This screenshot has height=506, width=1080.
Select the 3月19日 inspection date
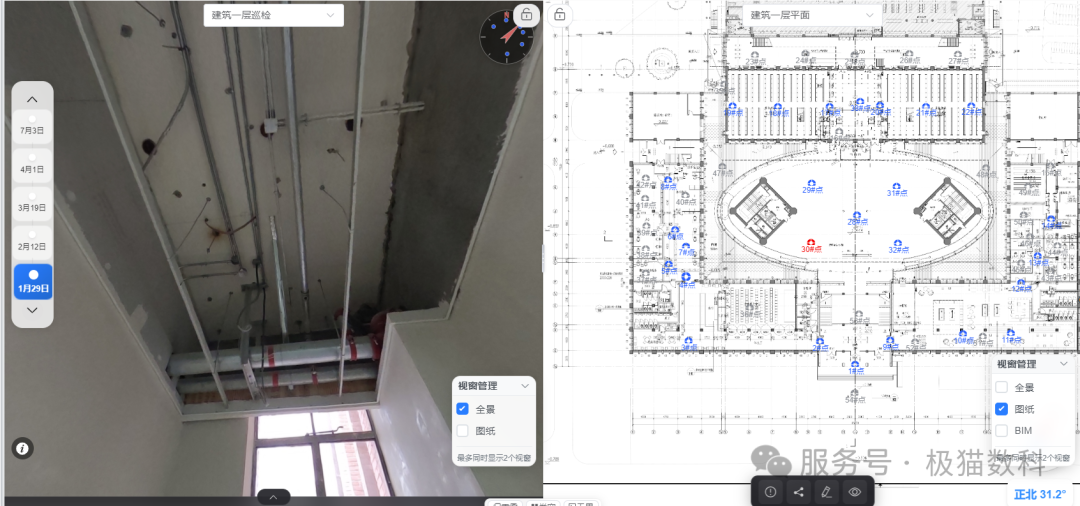point(32,204)
